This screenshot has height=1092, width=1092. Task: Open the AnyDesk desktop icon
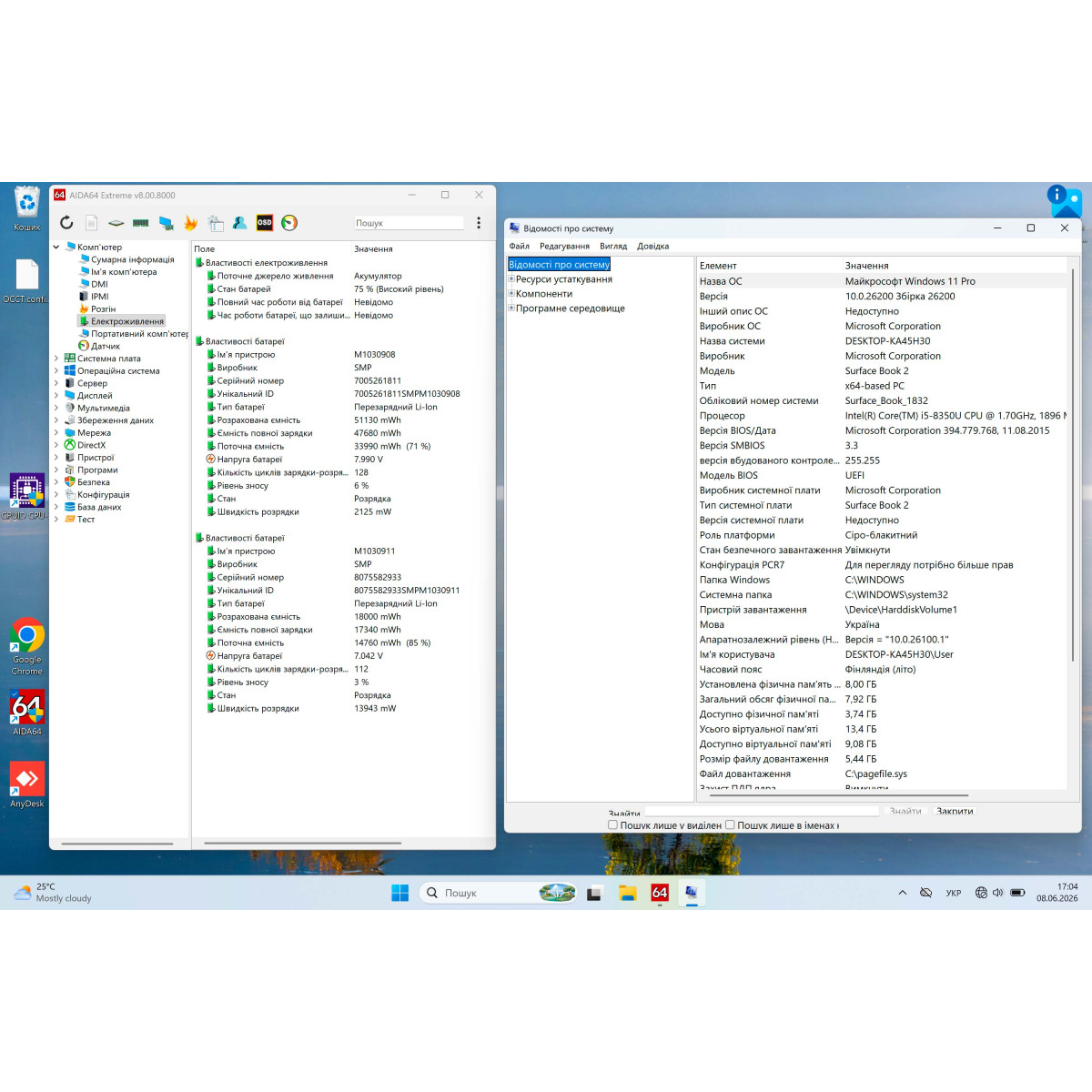[27, 785]
